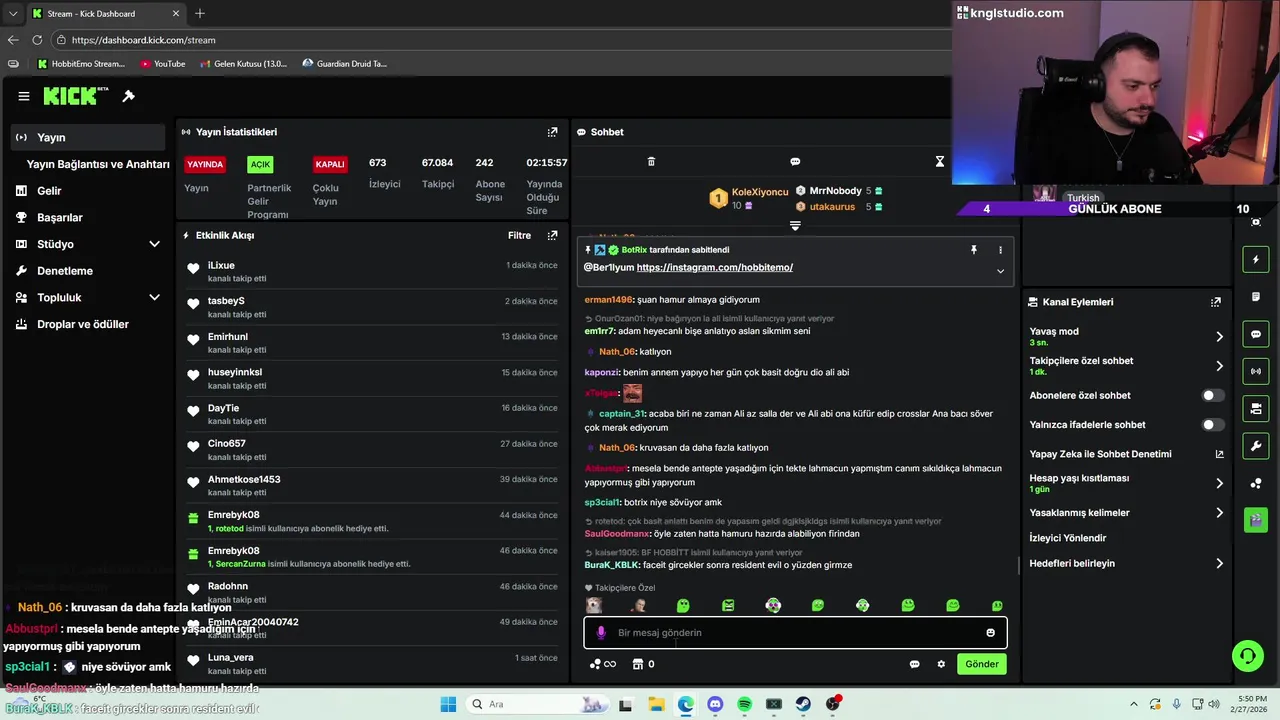Viewport: 1280px width, 720px height.
Task: Open Yasaklanmış kelimeler list
Action: 1126,513
